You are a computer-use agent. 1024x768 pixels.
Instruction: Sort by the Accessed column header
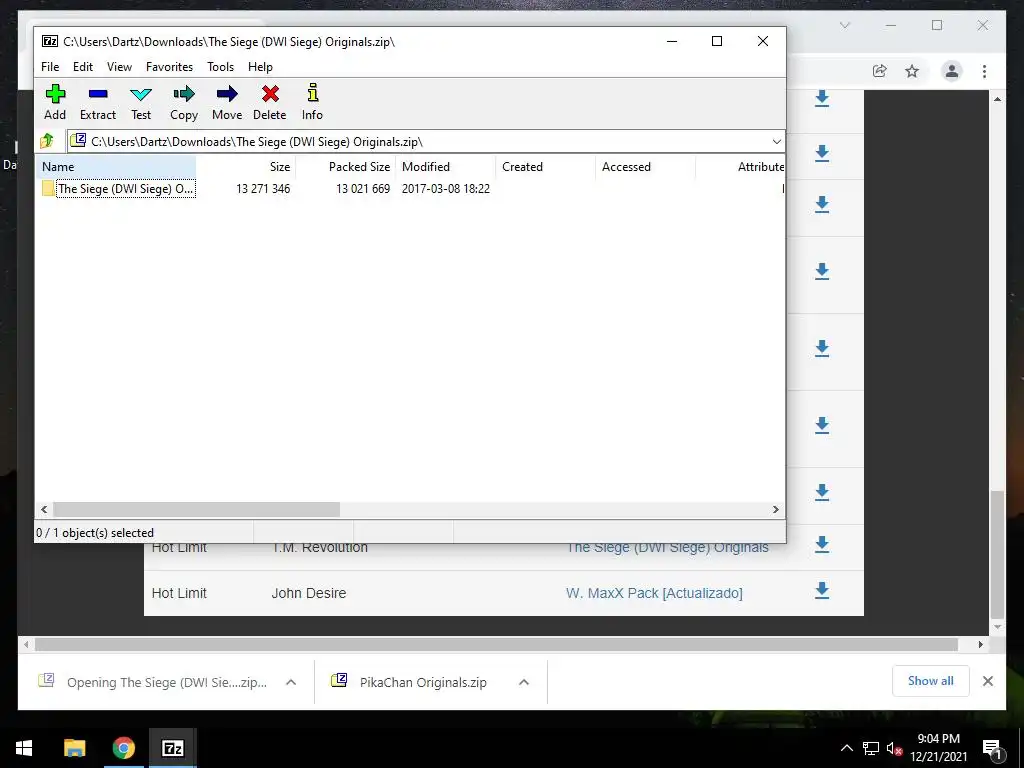(646, 167)
